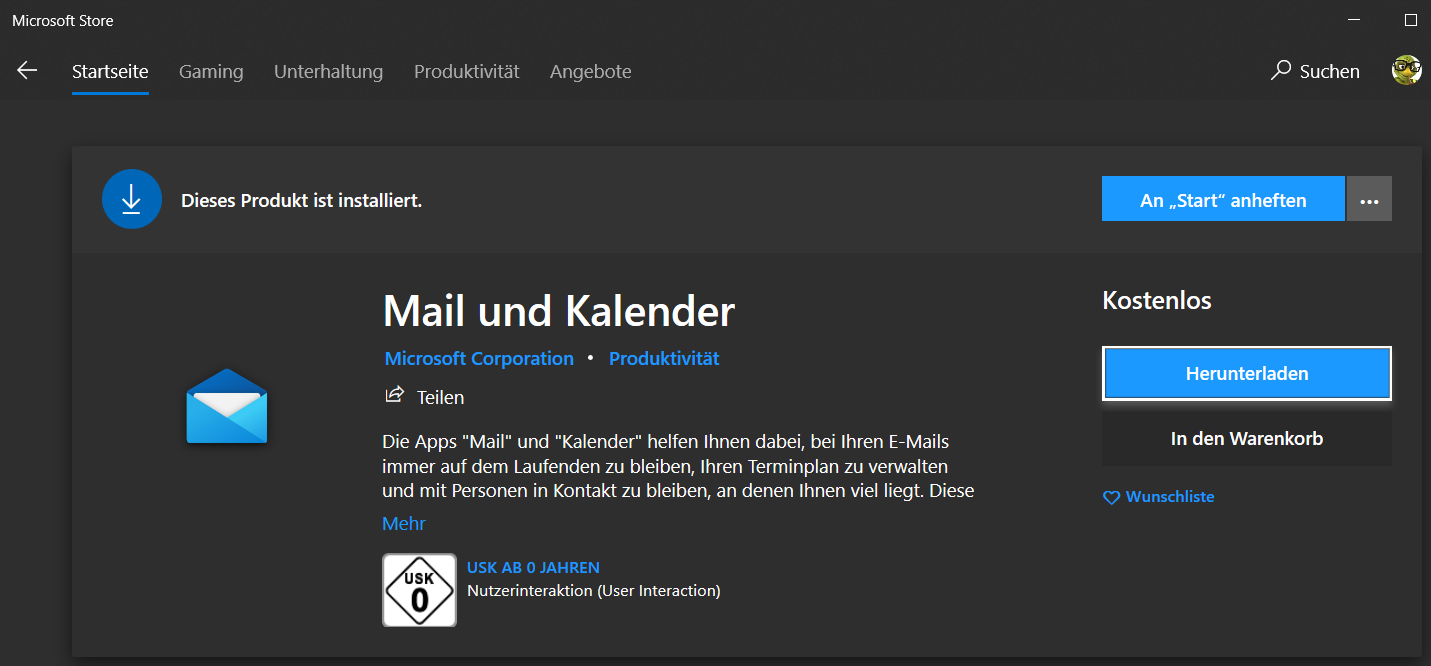The height and width of the screenshot is (666, 1431).
Task: Maximize the Microsoft Store window
Action: [1411, 20]
